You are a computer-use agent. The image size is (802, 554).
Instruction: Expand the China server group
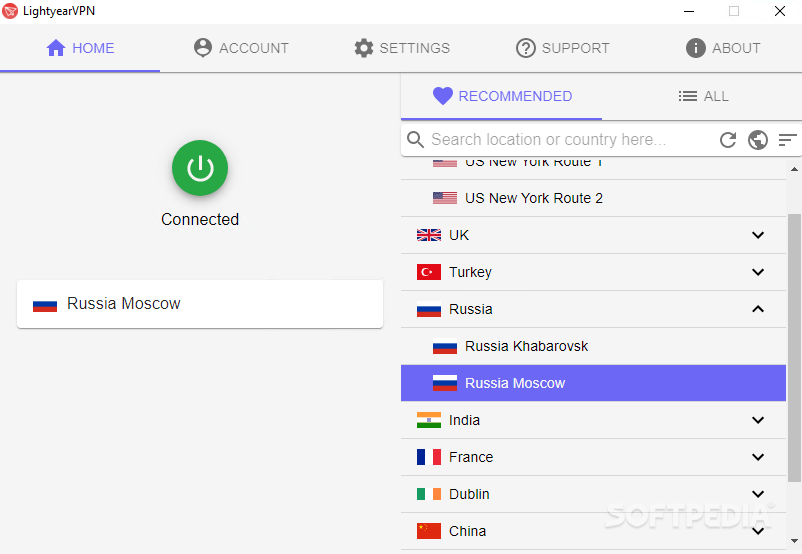click(593, 531)
